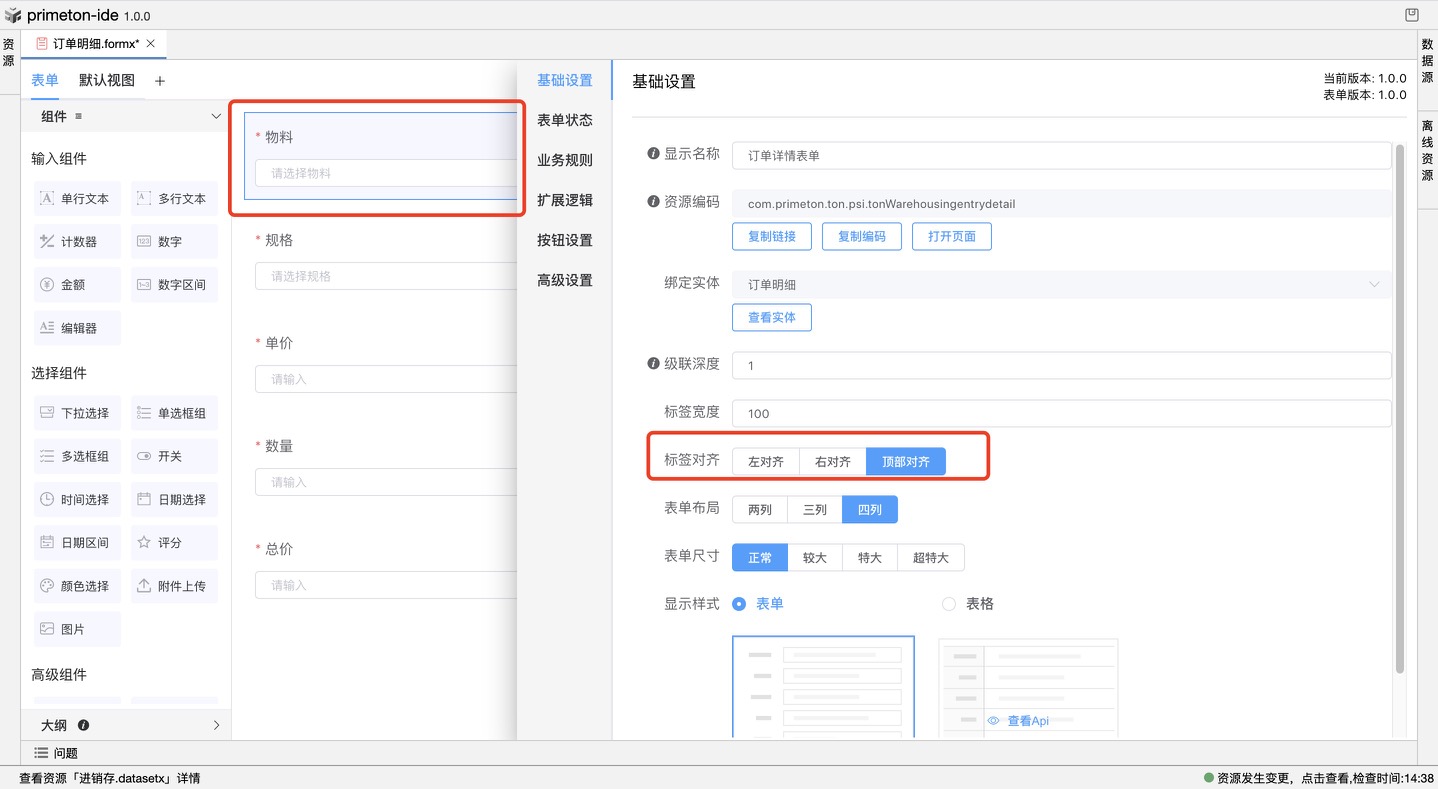Screen dimensions: 1438x789
Task: Select the 表格 display style radio button
Action: [x=949, y=604]
